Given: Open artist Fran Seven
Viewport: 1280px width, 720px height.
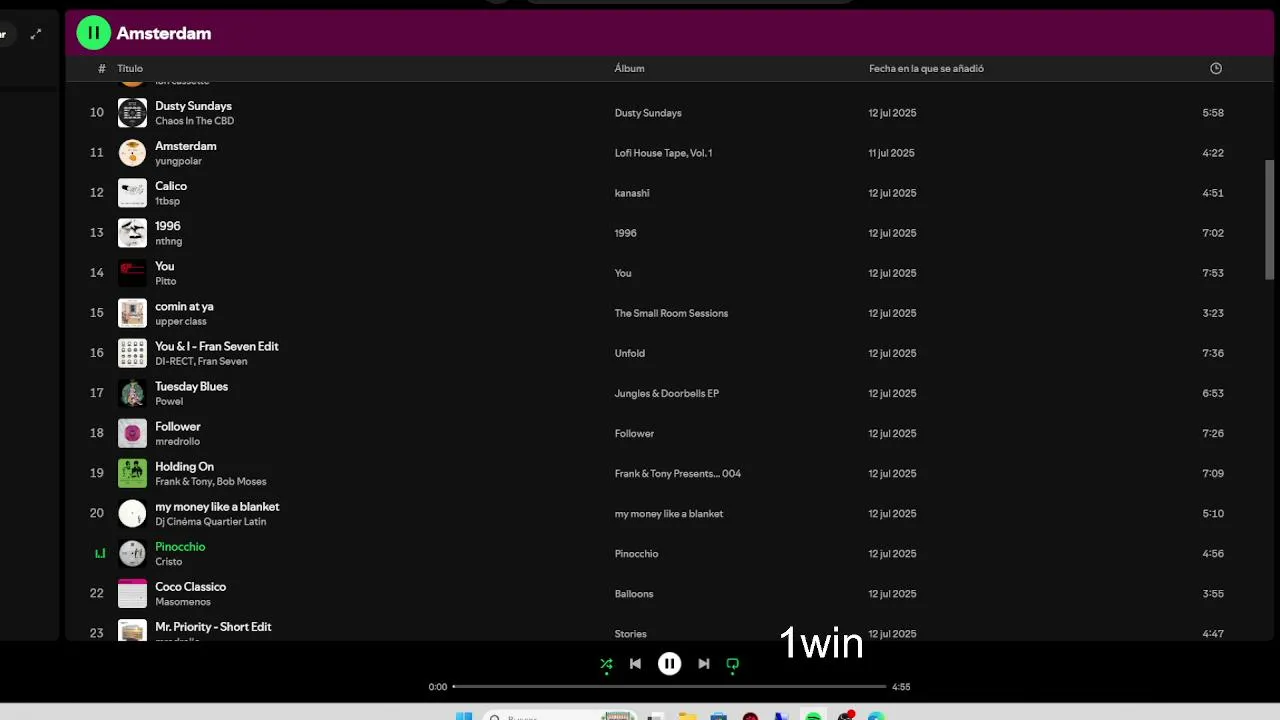Looking at the screenshot, I should point(222,361).
